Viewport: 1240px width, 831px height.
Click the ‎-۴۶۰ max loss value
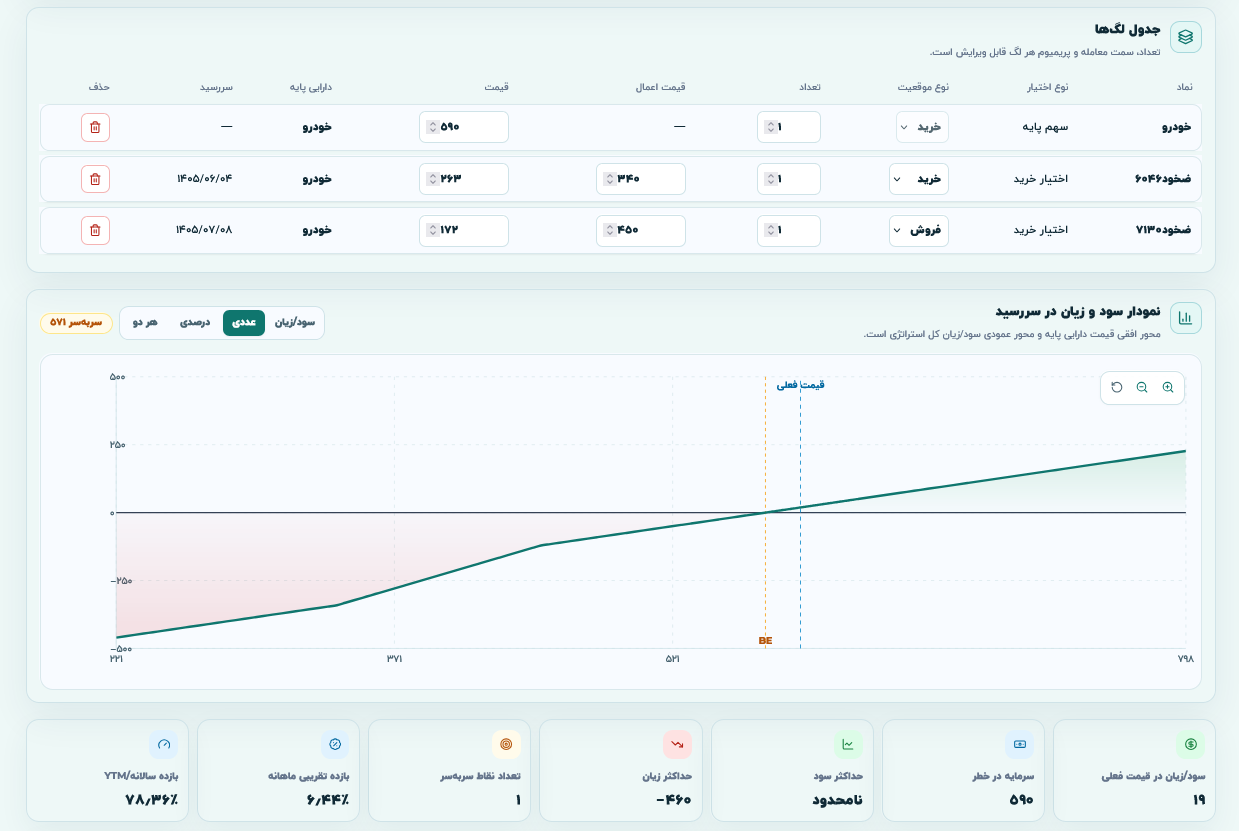pos(674,800)
